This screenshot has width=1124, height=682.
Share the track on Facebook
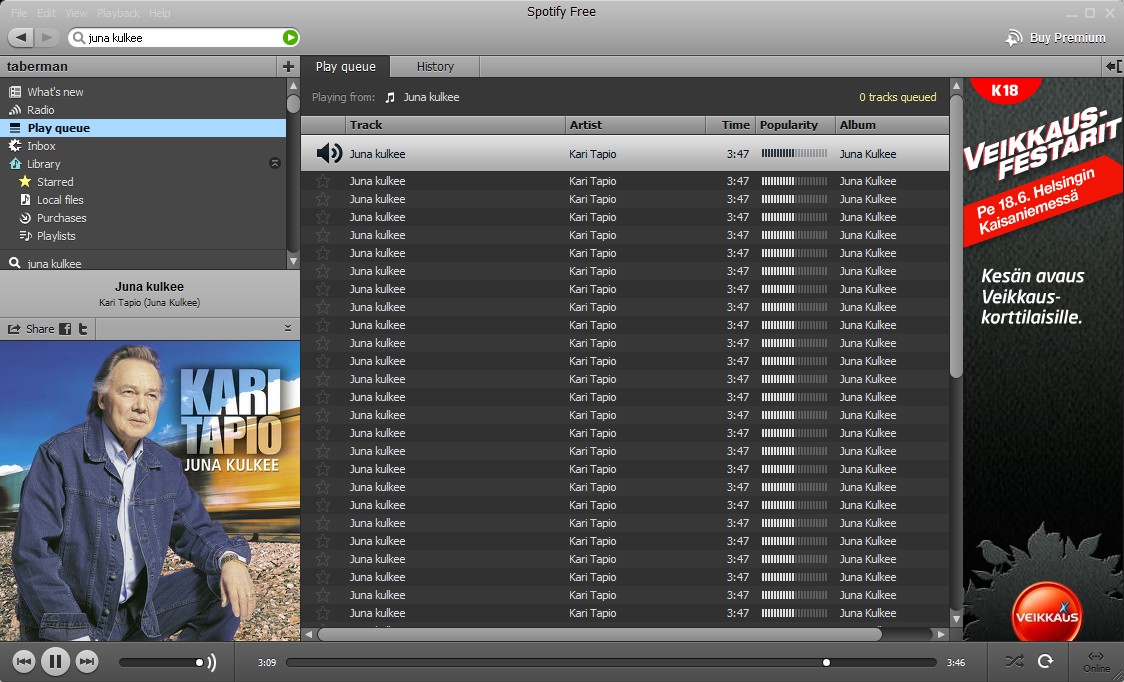coord(65,329)
